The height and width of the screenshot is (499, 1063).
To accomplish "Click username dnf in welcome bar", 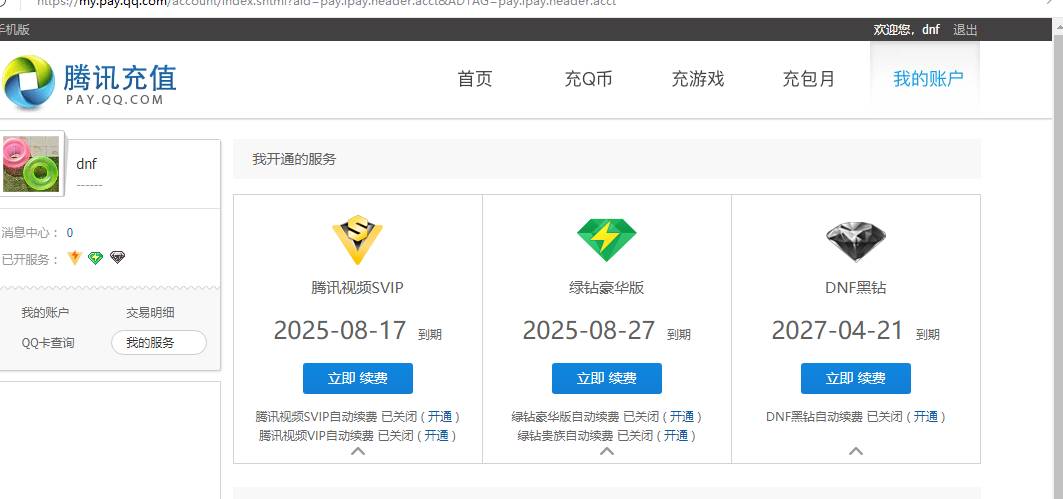I will (x=931, y=30).
